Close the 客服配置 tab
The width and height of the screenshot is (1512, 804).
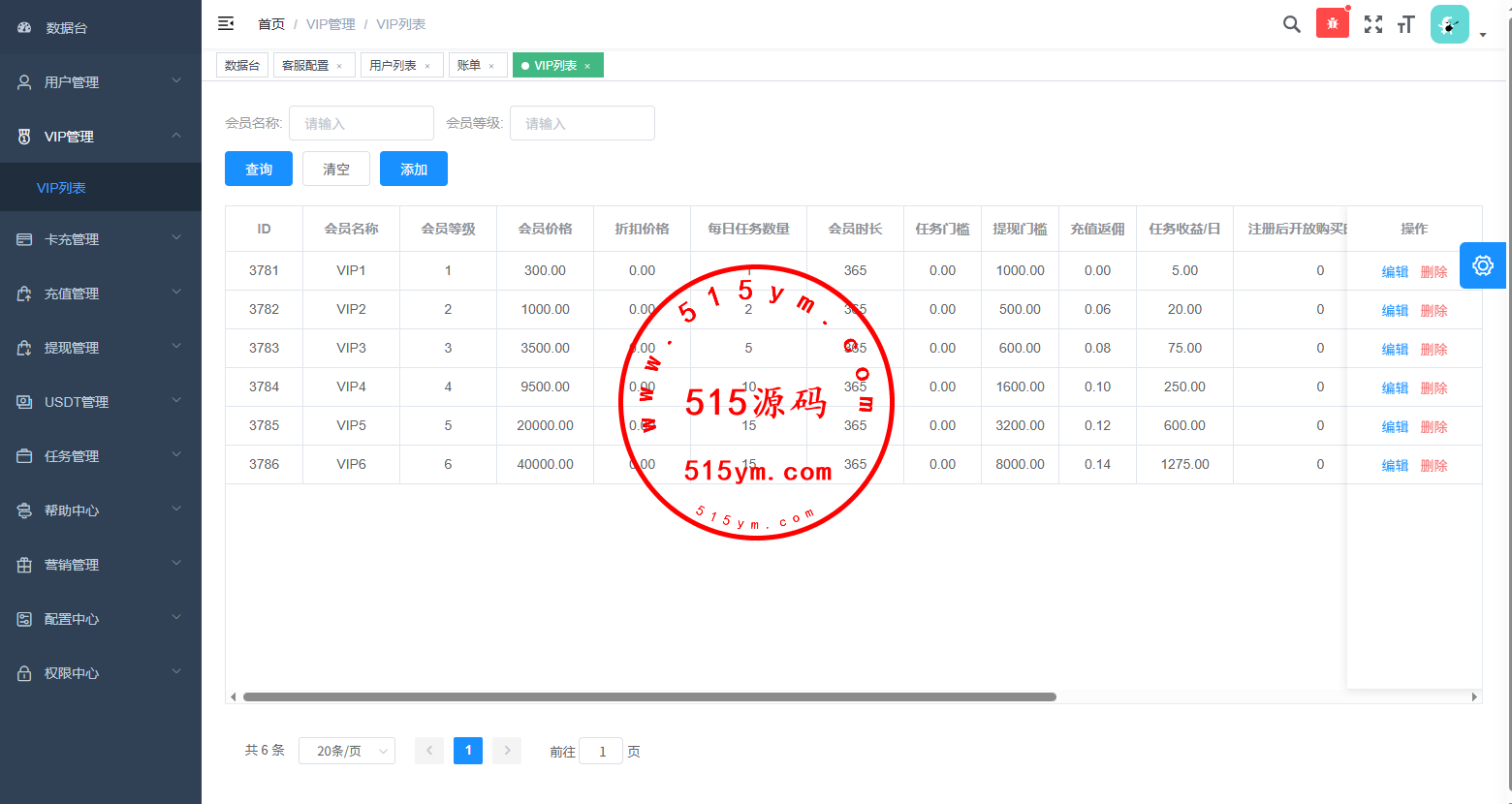pos(339,66)
